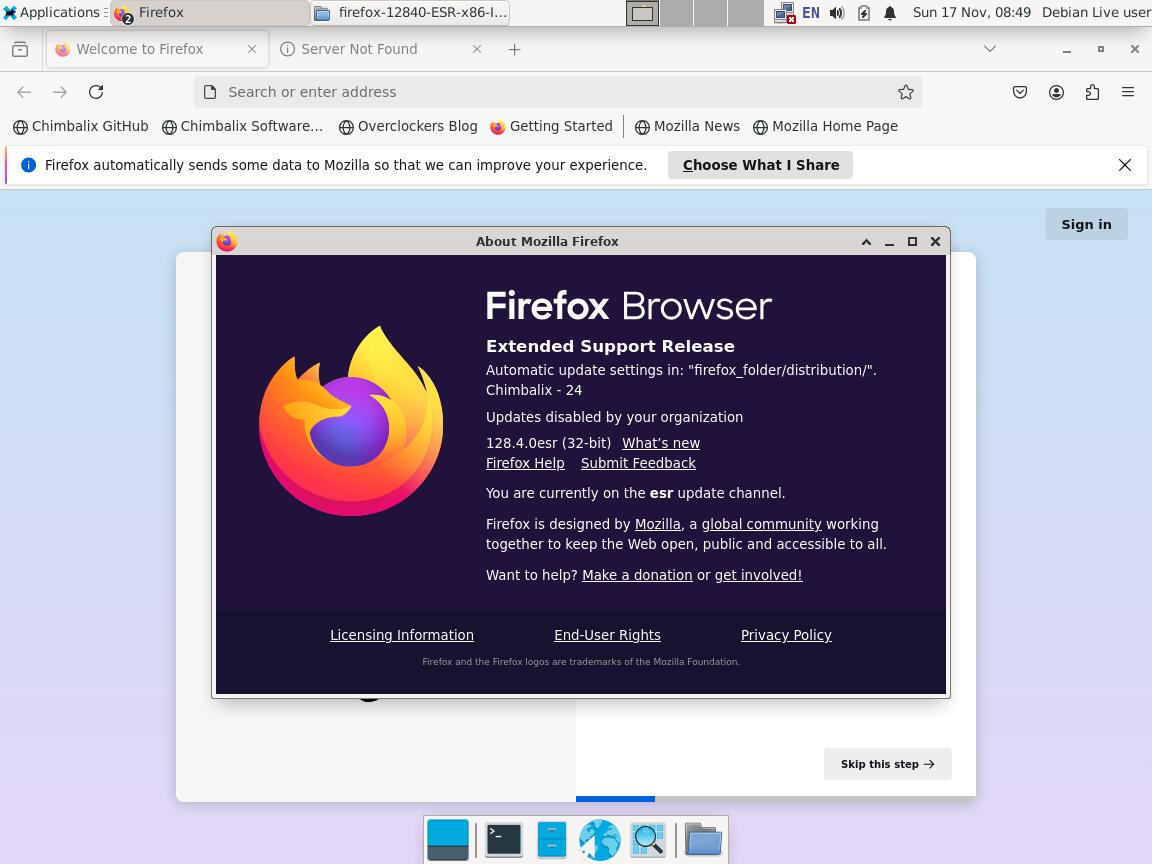Screen dimensions: 1152x864
Task: Open the What's new link
Action: pyautogui.click(x=660, y=443)
